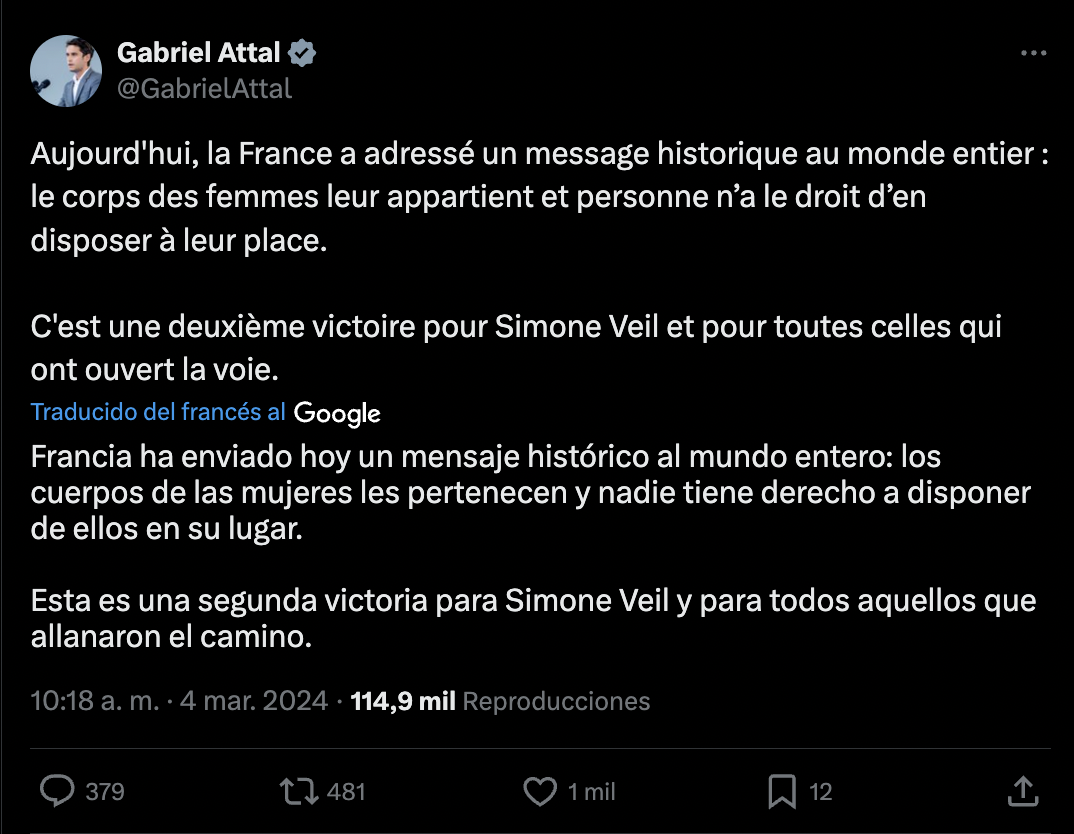Screen dimensions: 1074x834
Task: Open the more options ellipsis menu
Action: (1033, 54)
